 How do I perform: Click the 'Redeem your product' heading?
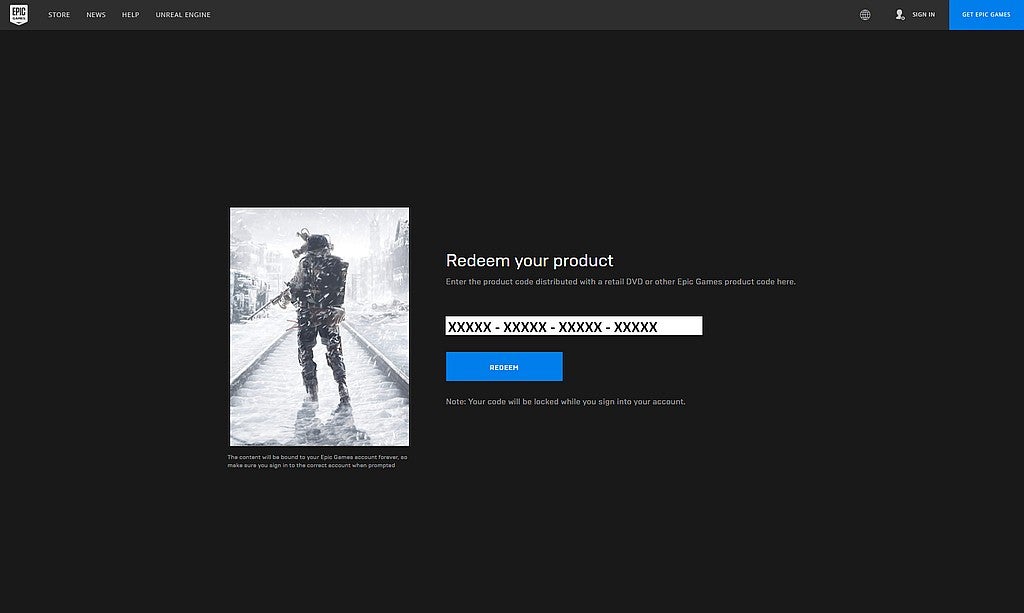(530, 260)
